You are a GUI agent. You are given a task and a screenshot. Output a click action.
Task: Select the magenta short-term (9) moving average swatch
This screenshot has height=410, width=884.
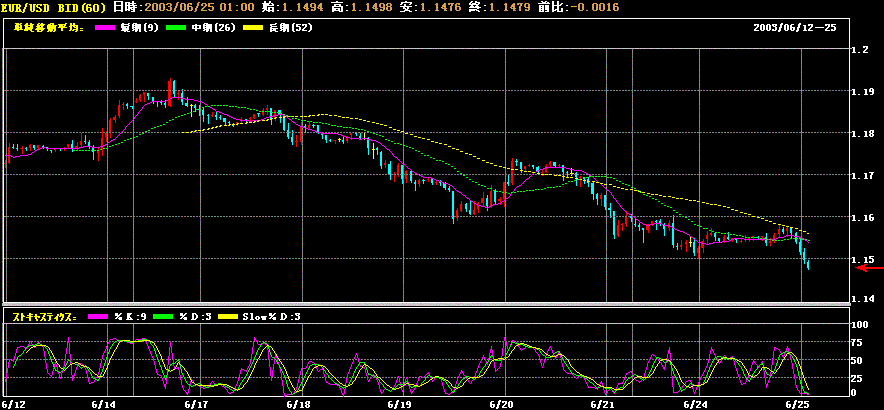click(103, 28)
